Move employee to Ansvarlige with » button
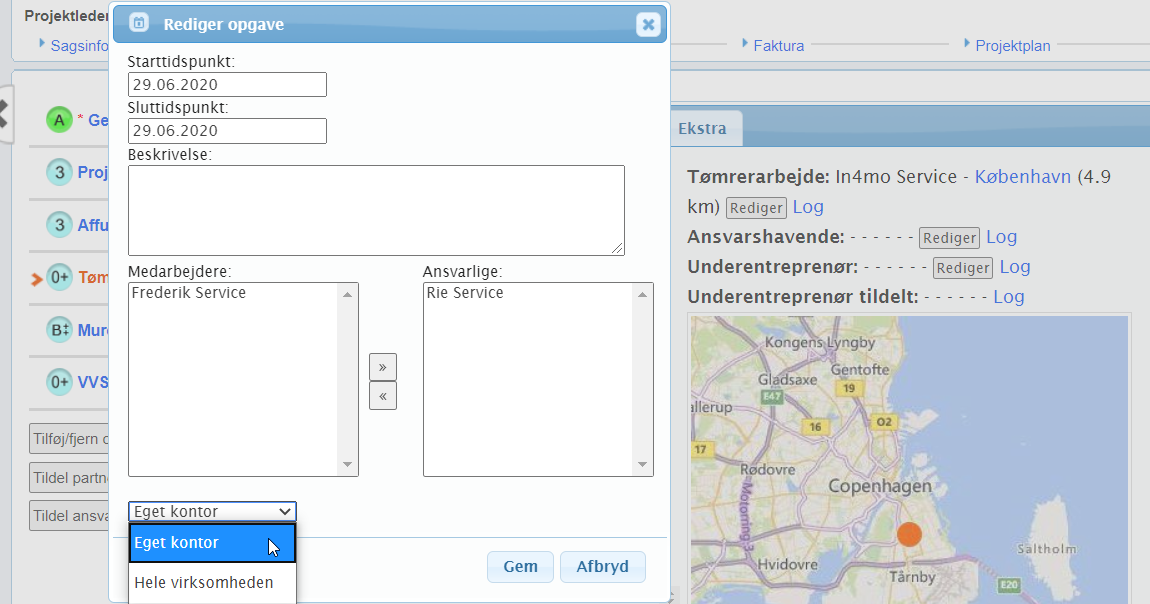 (x=382, y=366)
